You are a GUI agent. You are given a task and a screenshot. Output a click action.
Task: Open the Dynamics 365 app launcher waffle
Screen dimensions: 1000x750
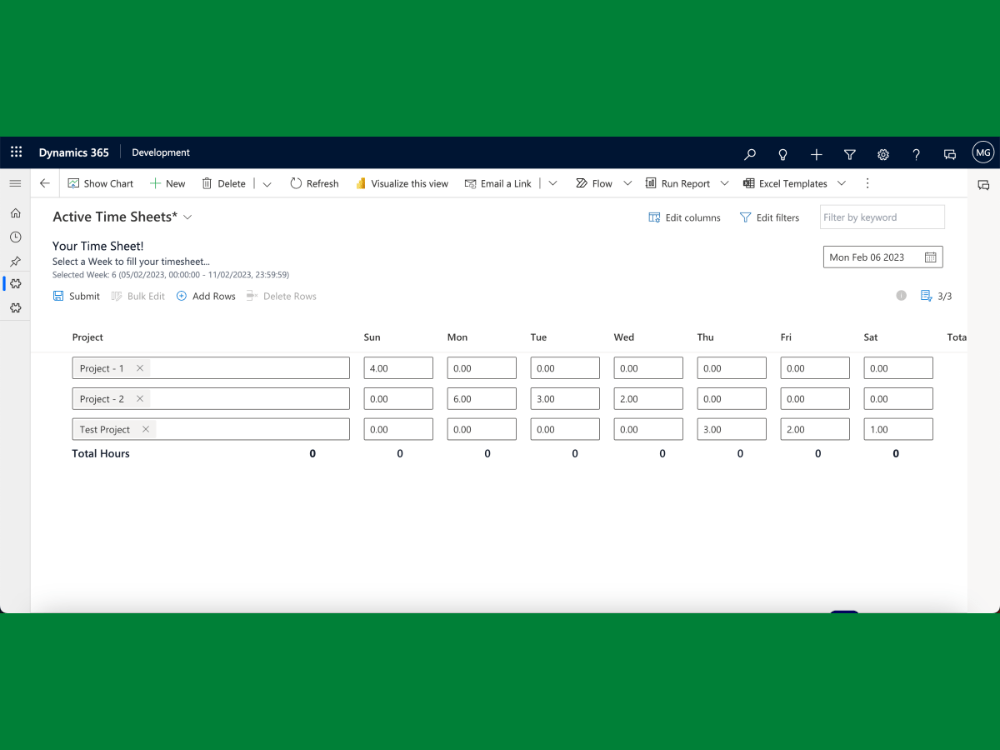tap(16, 151)
